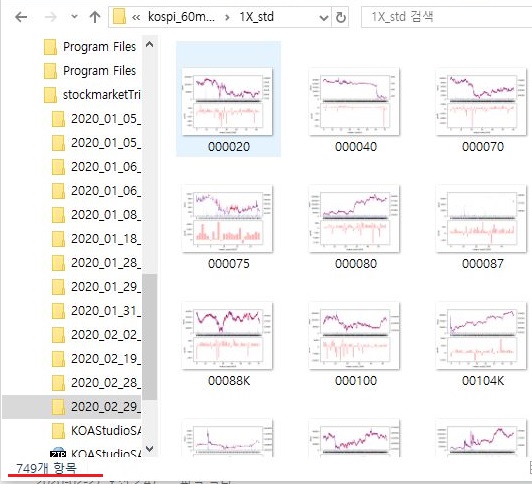
Task: Click the 000020 file name label
Action: 229,147
